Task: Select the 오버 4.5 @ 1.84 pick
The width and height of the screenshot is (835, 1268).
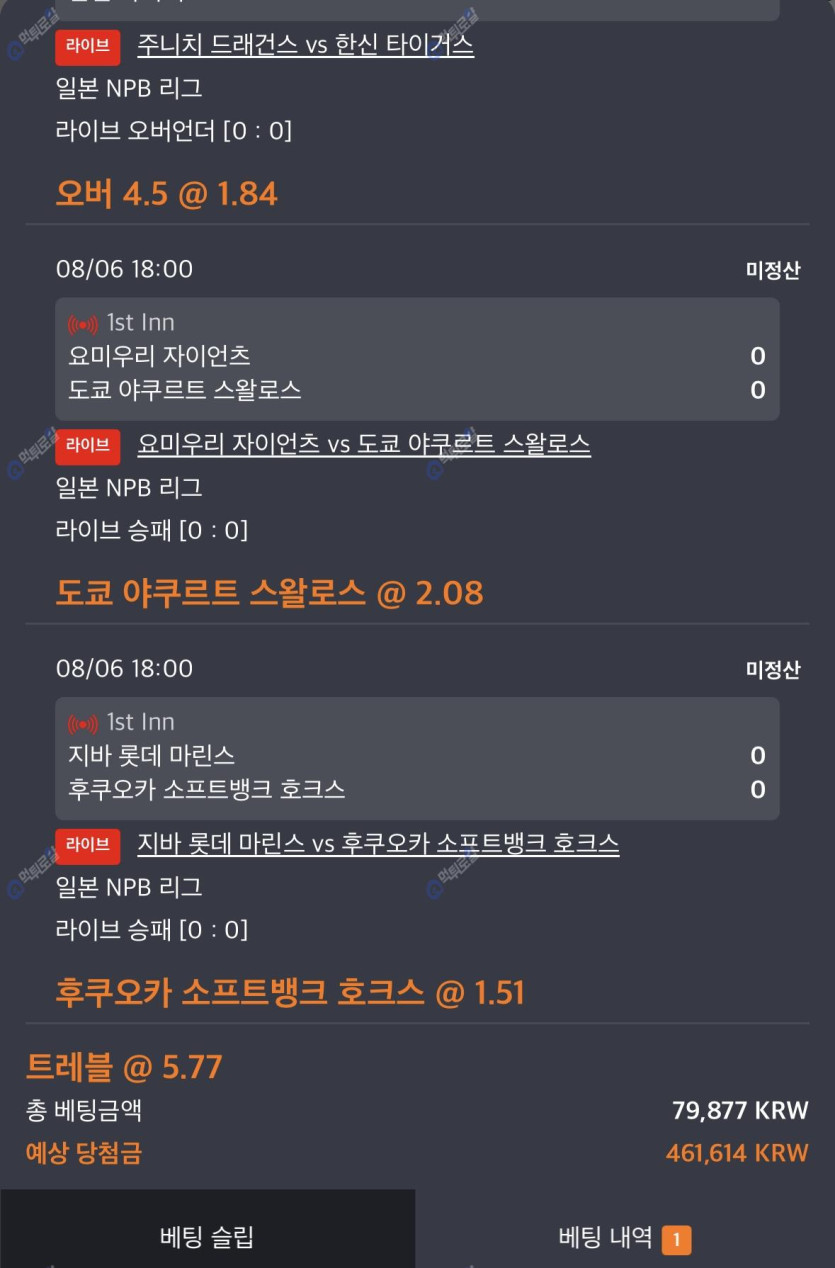Action: tap(166, 194)
